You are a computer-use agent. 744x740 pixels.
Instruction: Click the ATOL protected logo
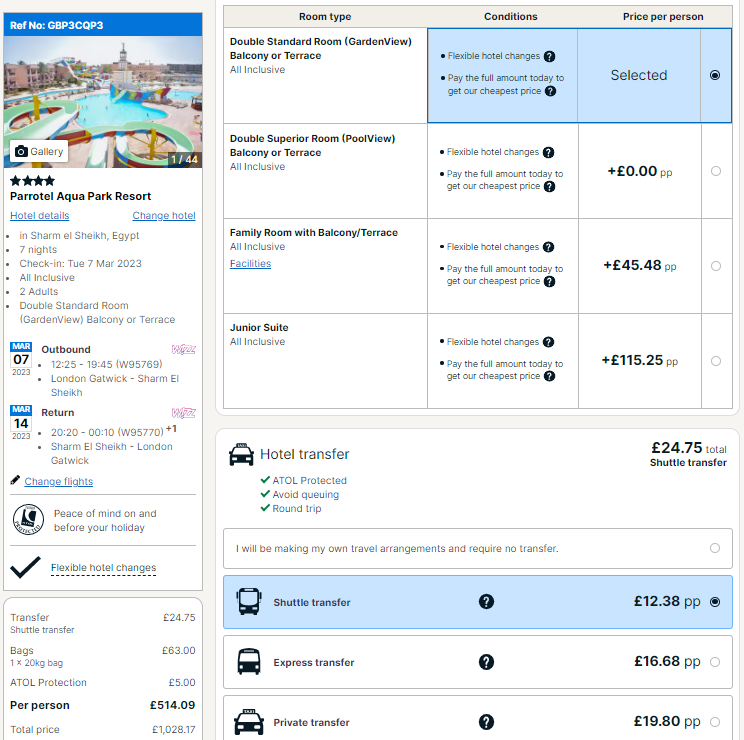[x=28, y=519]
